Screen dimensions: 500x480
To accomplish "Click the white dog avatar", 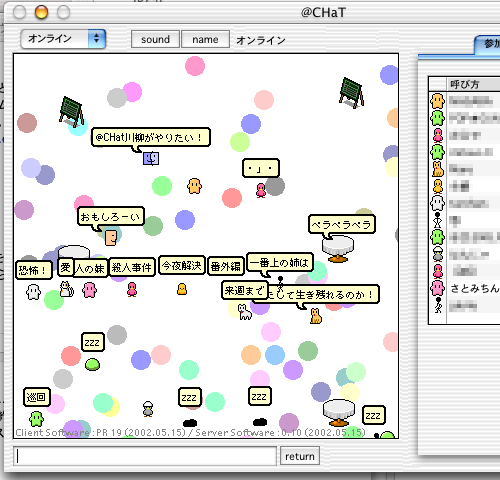I will [x=245, y=312].
